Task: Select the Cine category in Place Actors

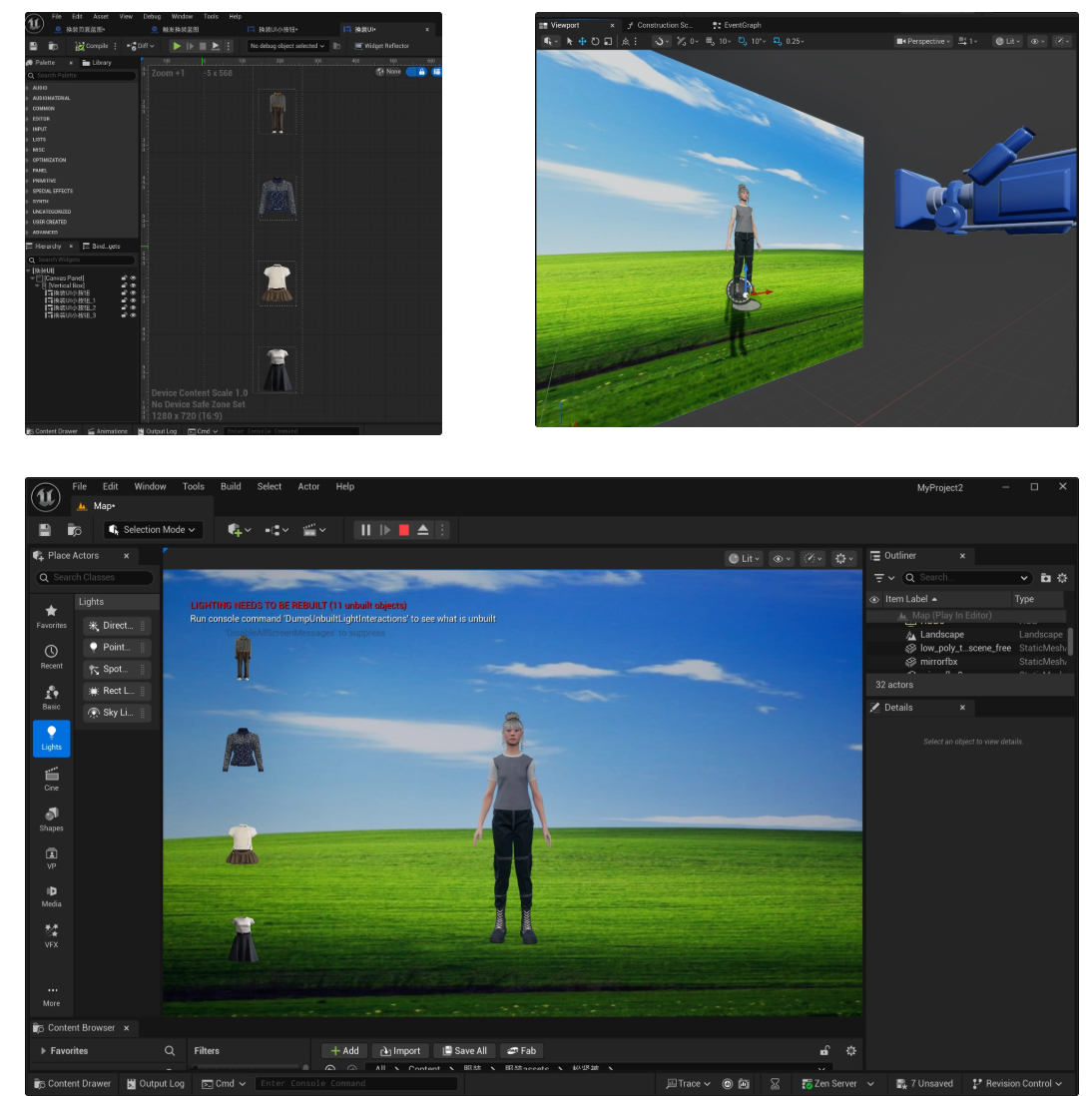Action: click(x=51, y=778)
